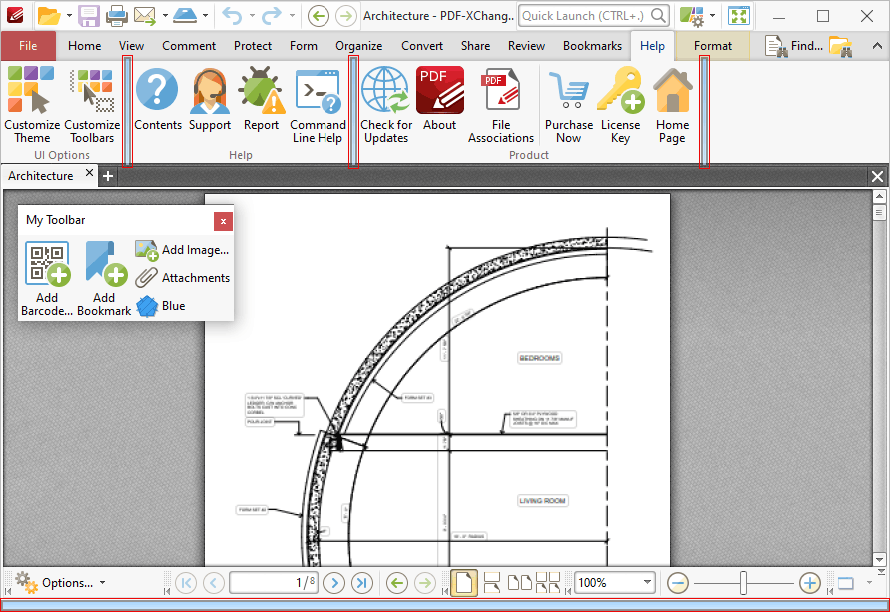The height and width of the screenshot is (612, 890).
Task: Click Add Bookmark in My Toolbar
Action: click(104, 279)
